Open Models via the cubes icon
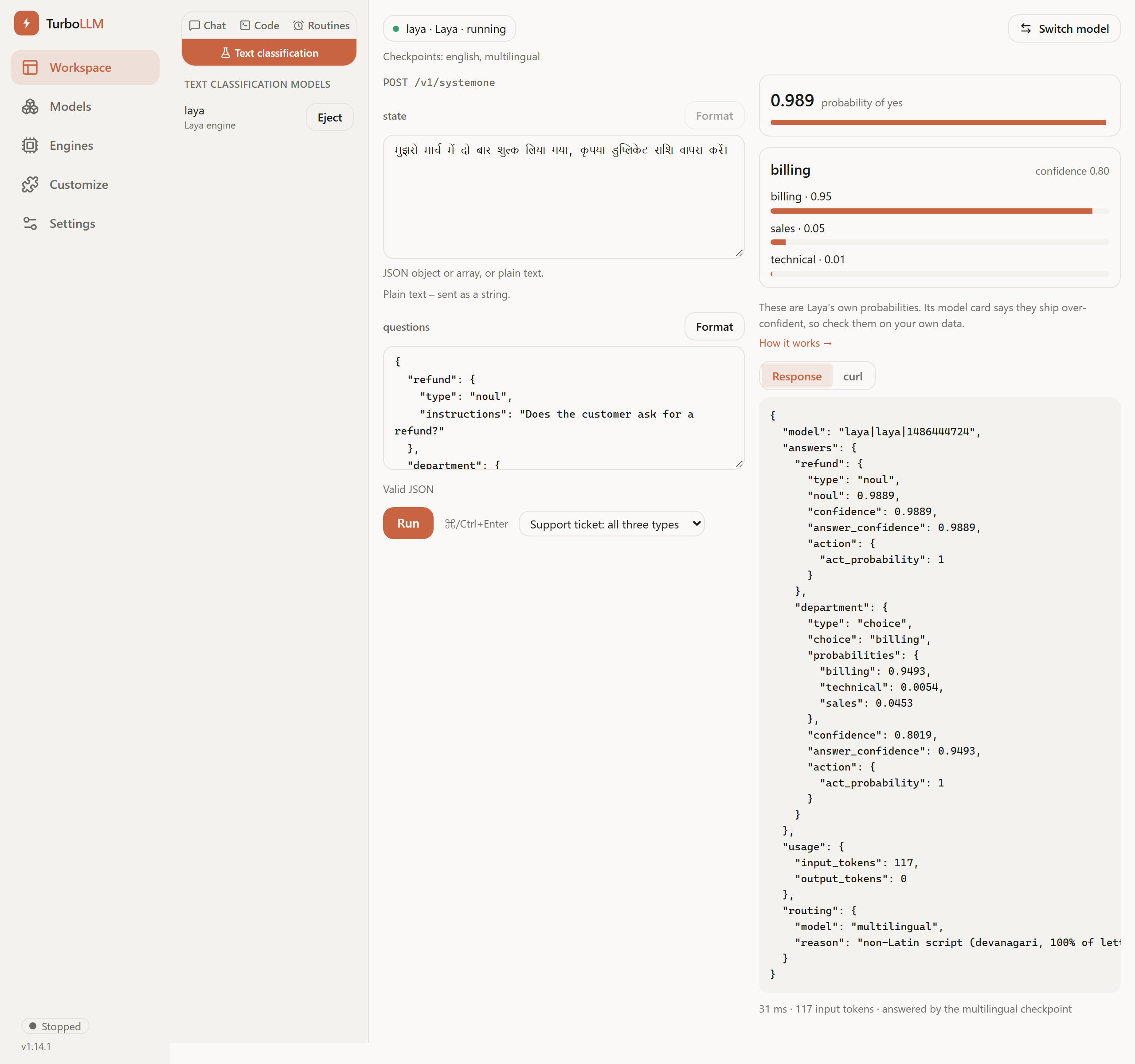This screenshot has width=1135, height=1064. point(30,107)
